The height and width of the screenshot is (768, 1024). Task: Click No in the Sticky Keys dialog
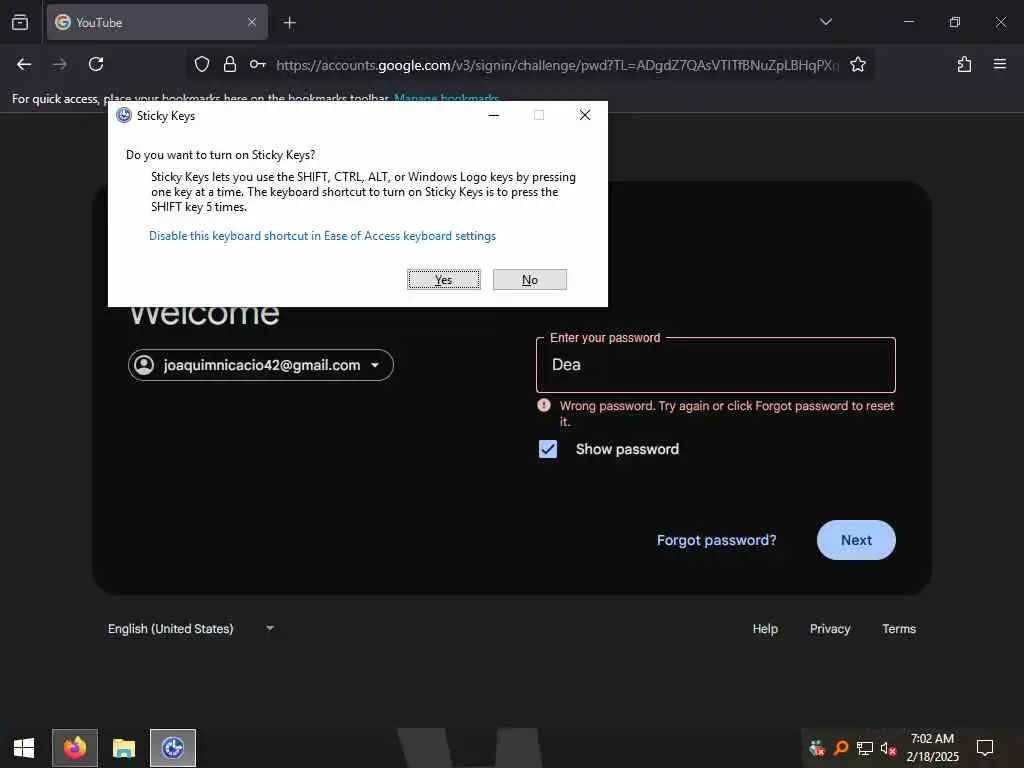tap(530, 280)
